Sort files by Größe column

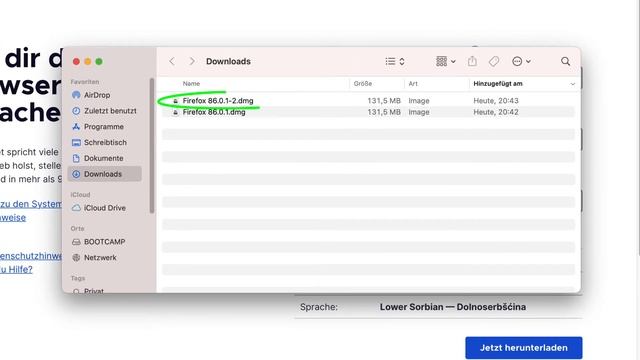pos(362,84)
